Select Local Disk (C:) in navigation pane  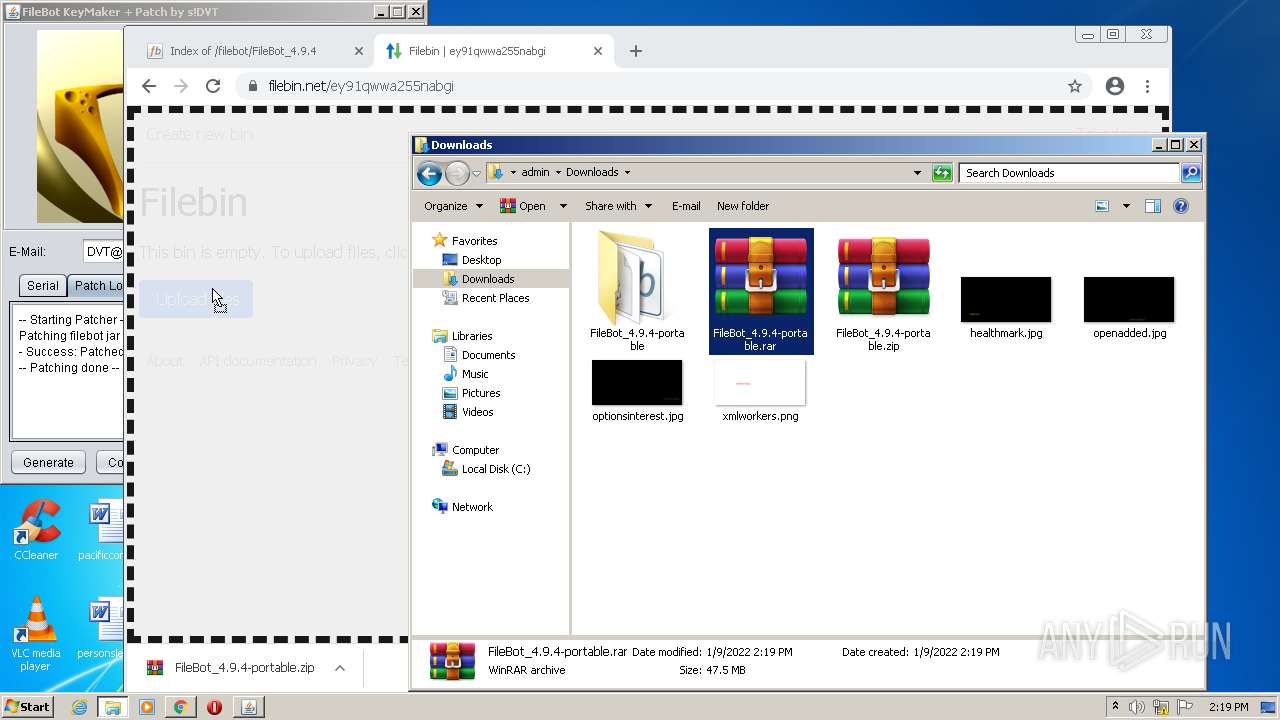(x=496, y=469)
